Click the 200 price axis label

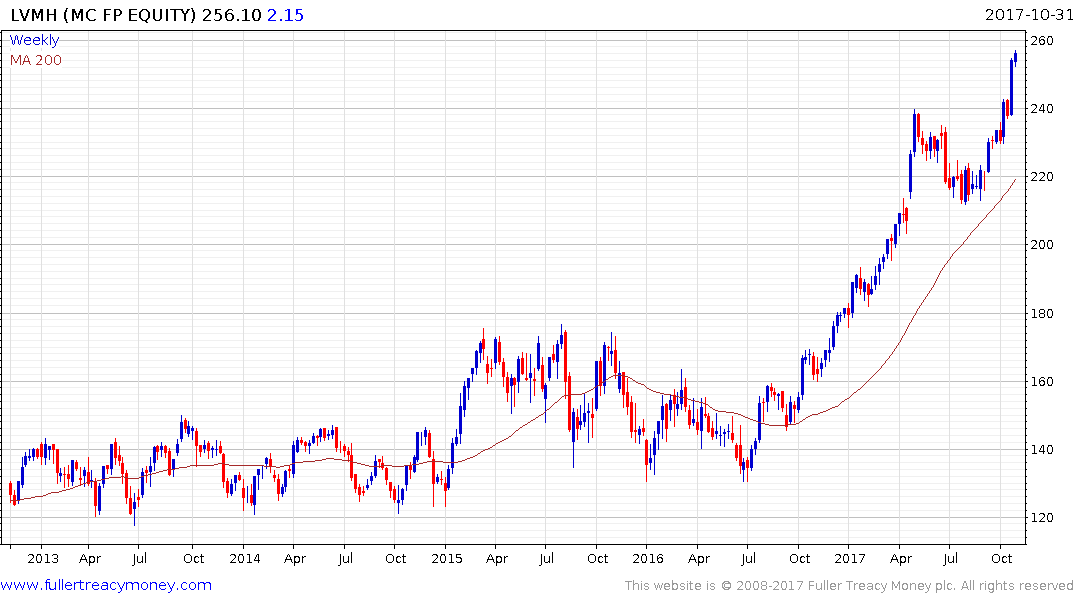[1042, 245]
